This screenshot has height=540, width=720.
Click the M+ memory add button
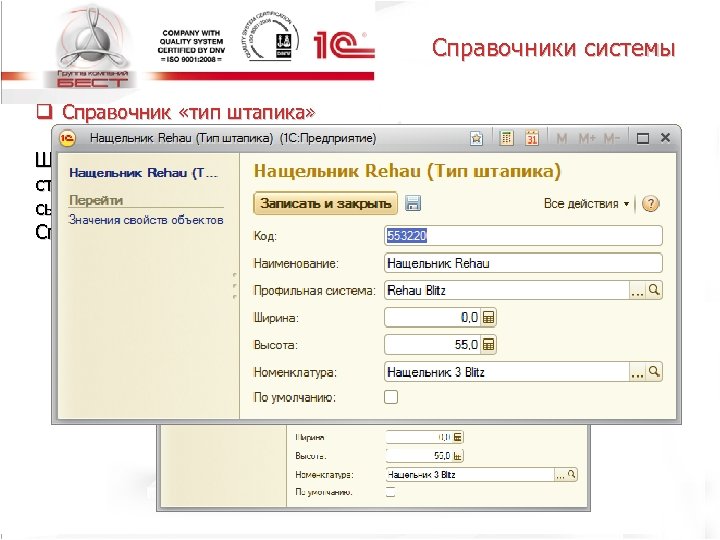(x=586, y=138)
